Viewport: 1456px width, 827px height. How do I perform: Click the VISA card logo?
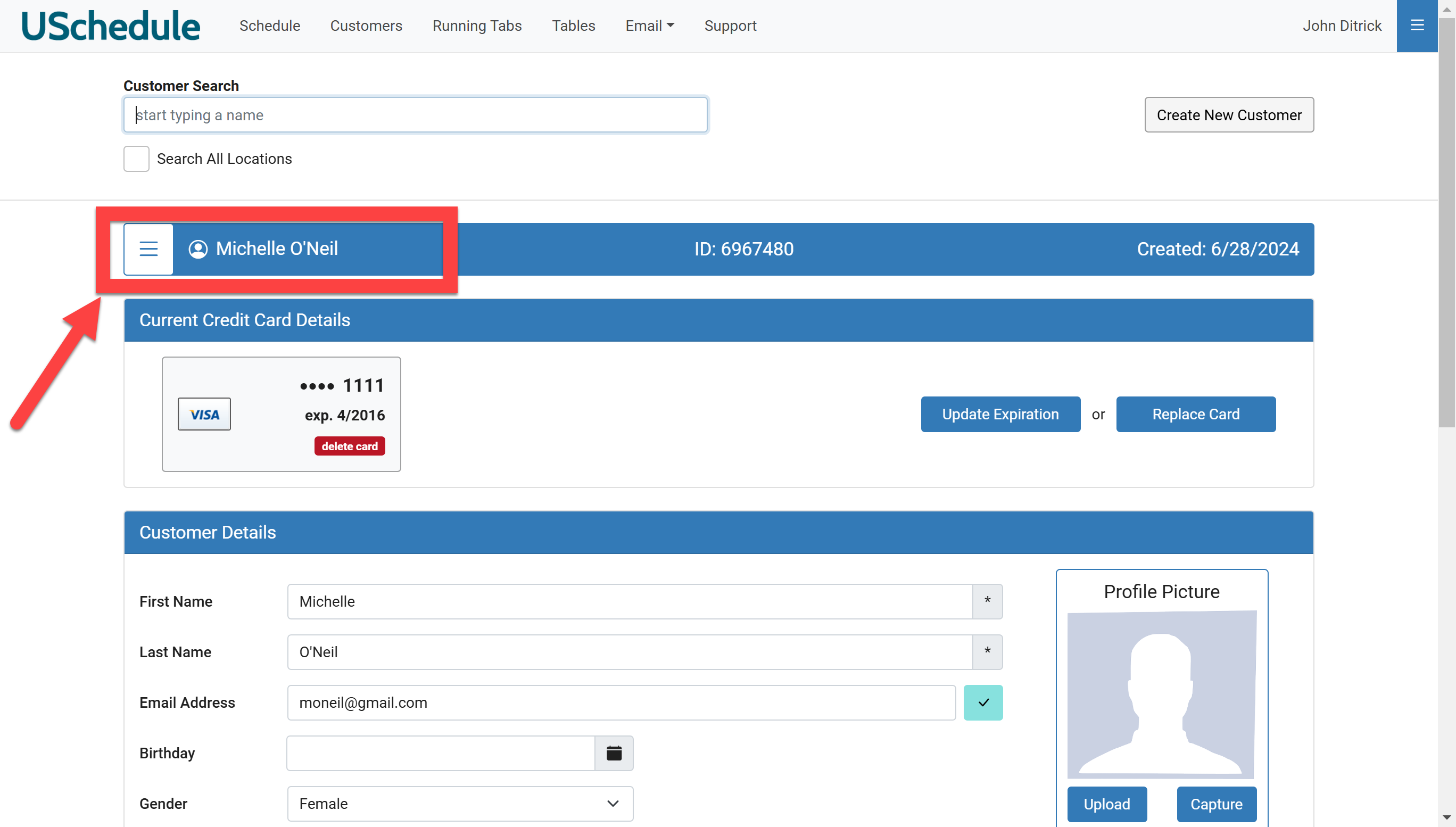204,414
